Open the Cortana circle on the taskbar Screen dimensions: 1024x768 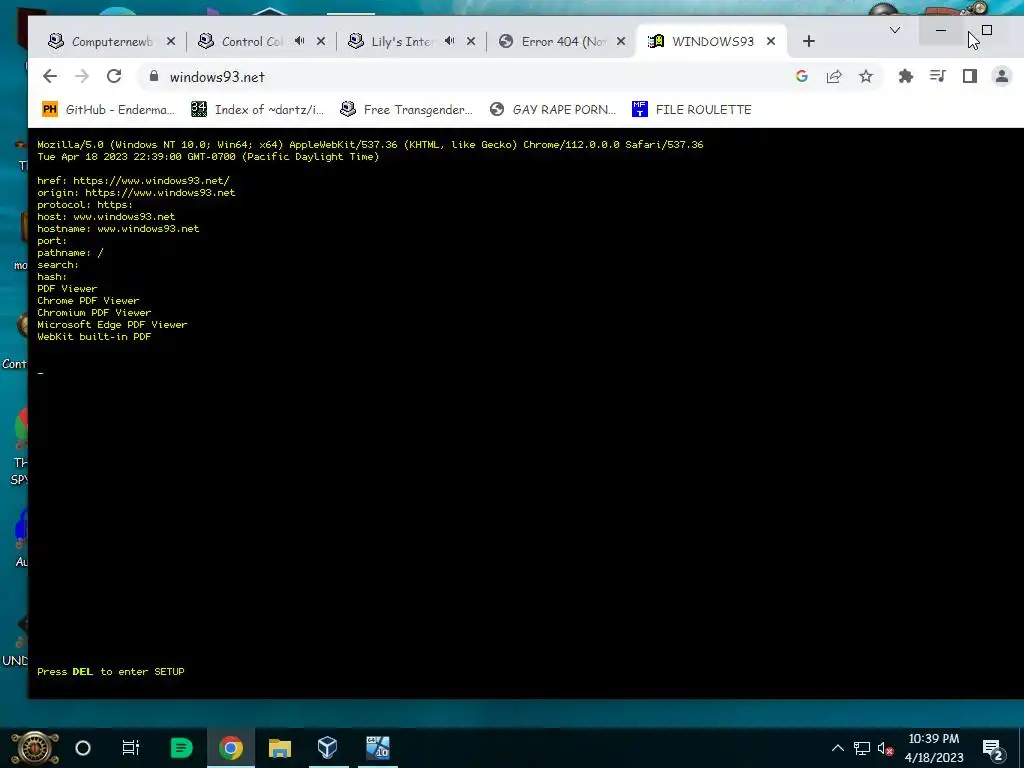[x=83, y=748]
